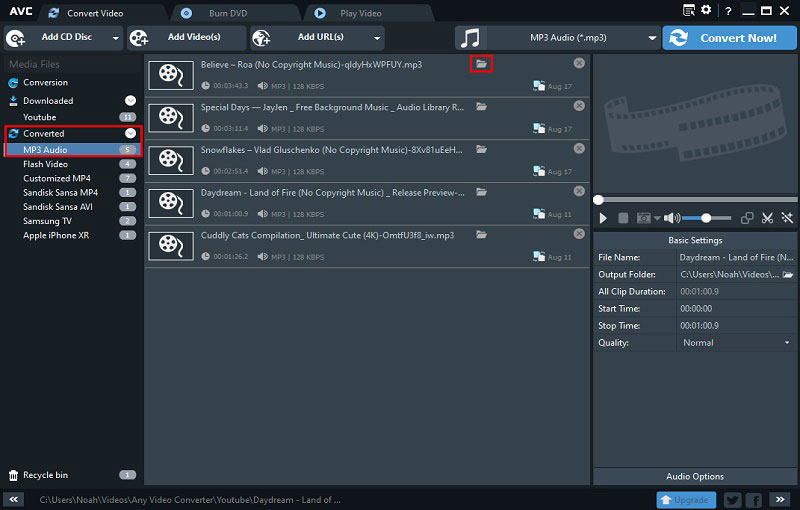
Task: Collapse left panel with double arrow
Action: (14, 500)
